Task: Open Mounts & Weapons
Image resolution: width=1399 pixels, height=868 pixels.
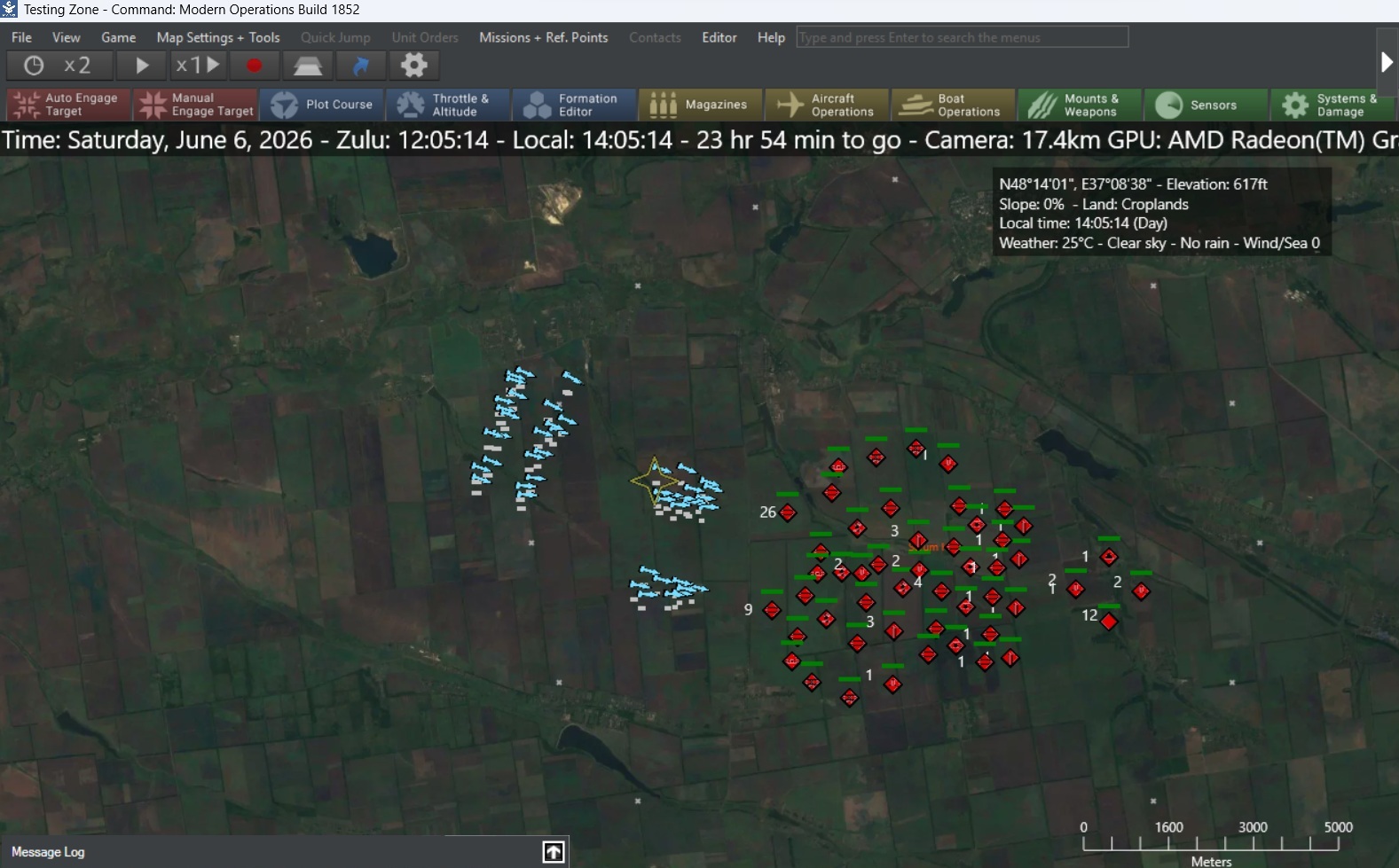Action: pos(1080,105)
